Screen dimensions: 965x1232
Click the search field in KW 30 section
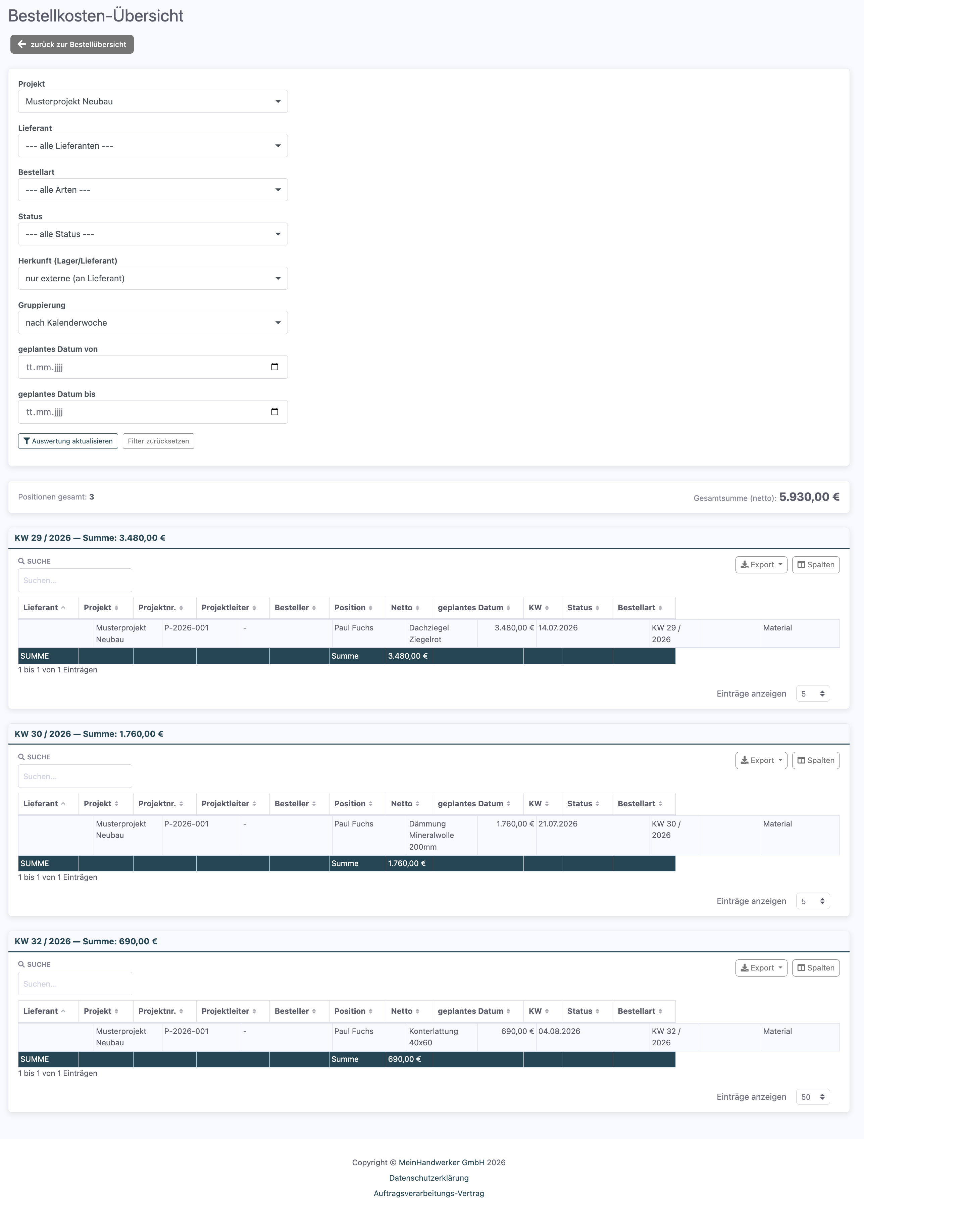(75, 776)
